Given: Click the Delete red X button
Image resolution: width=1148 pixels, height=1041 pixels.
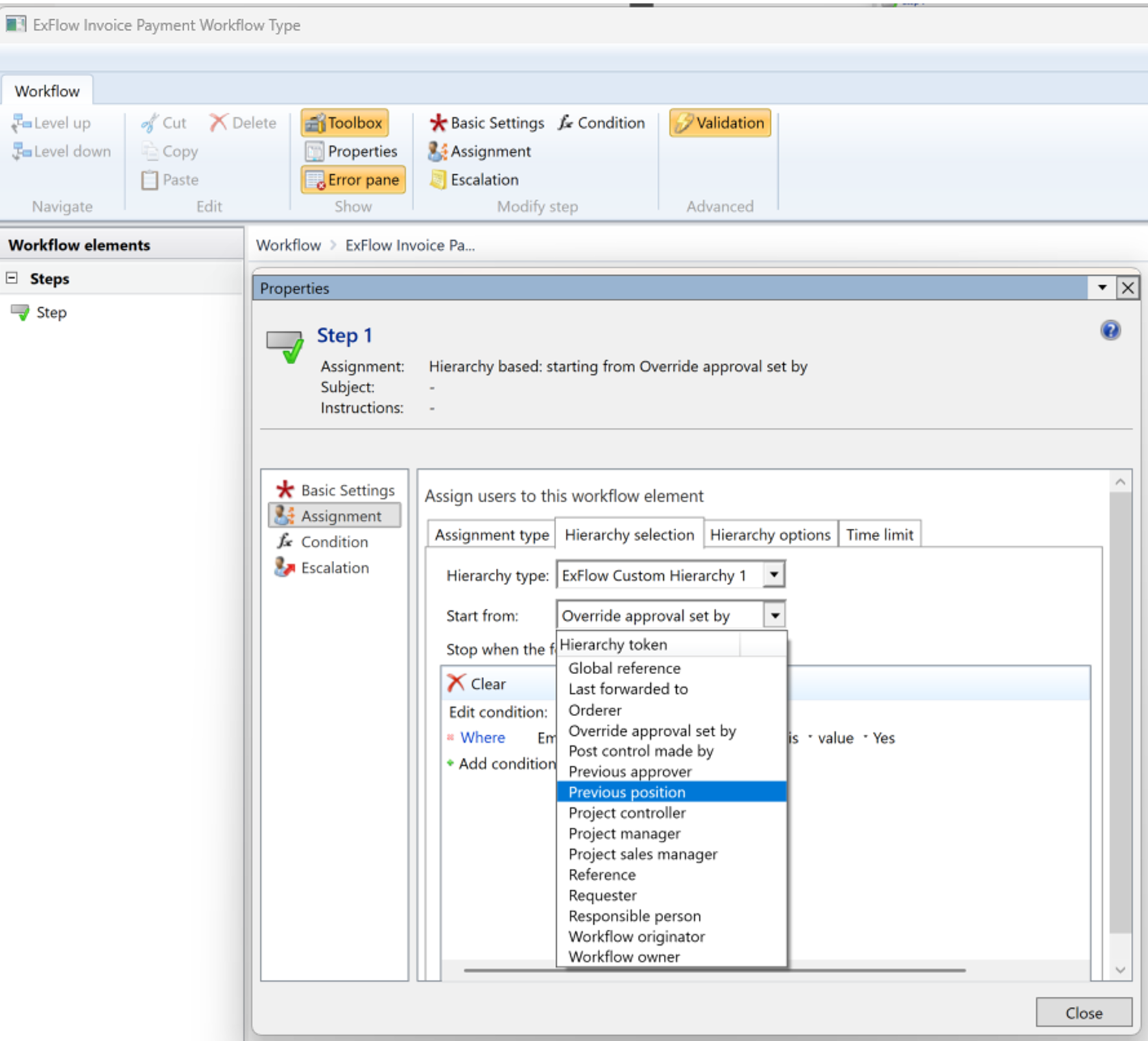Looking at the screenshot, I should click(243, 123).
